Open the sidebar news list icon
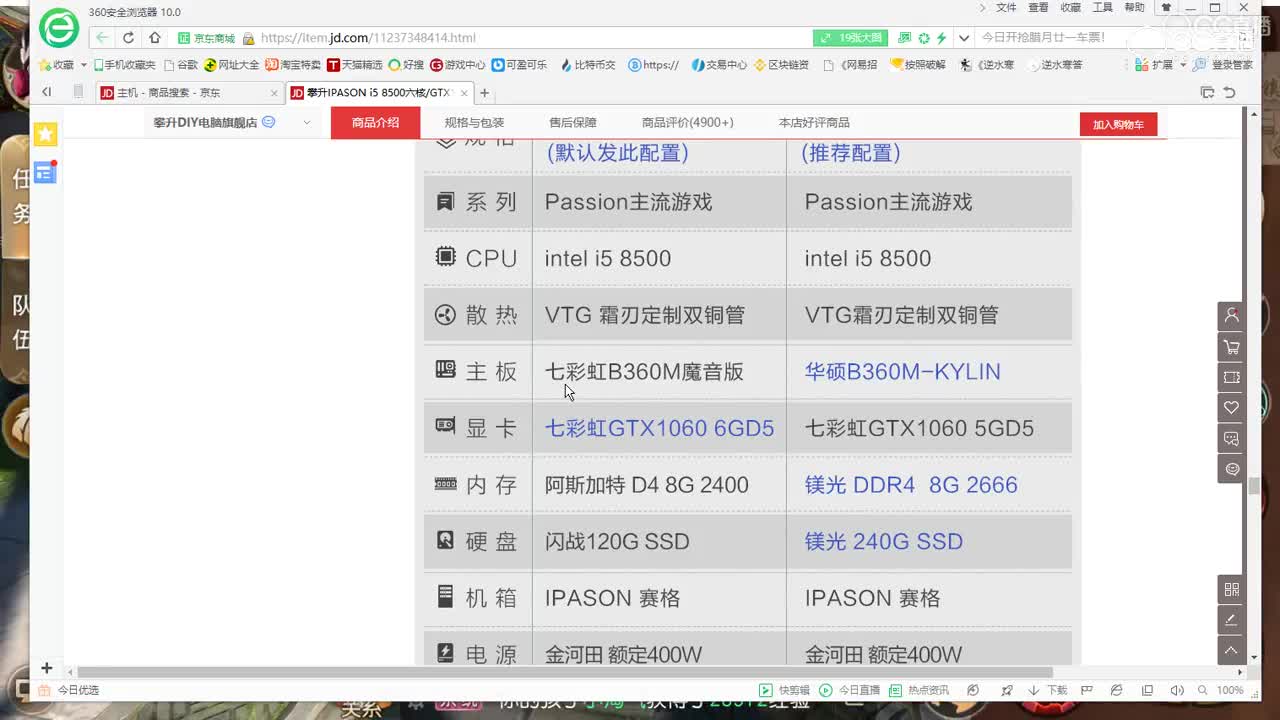This screenshot has width=1280, height=720. pyautogui.click(x=45, y=172)
